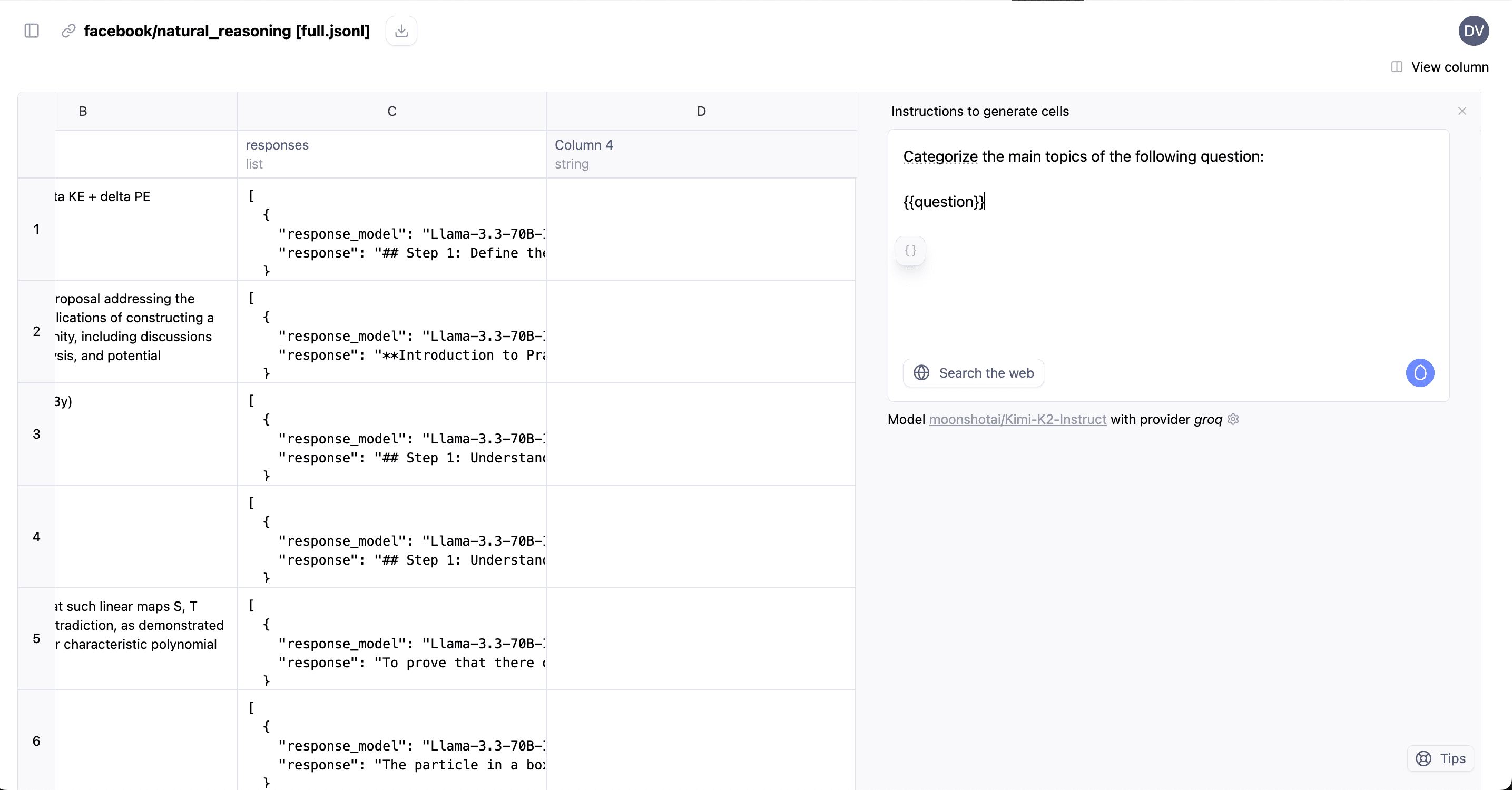Select column header B
The image size is (1512, 790).
146,111
